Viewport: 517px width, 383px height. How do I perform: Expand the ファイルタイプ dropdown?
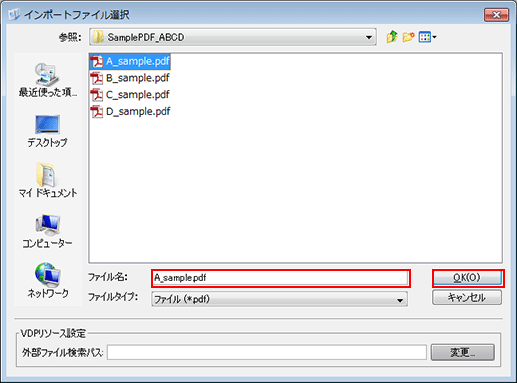(x=400, y=300)
